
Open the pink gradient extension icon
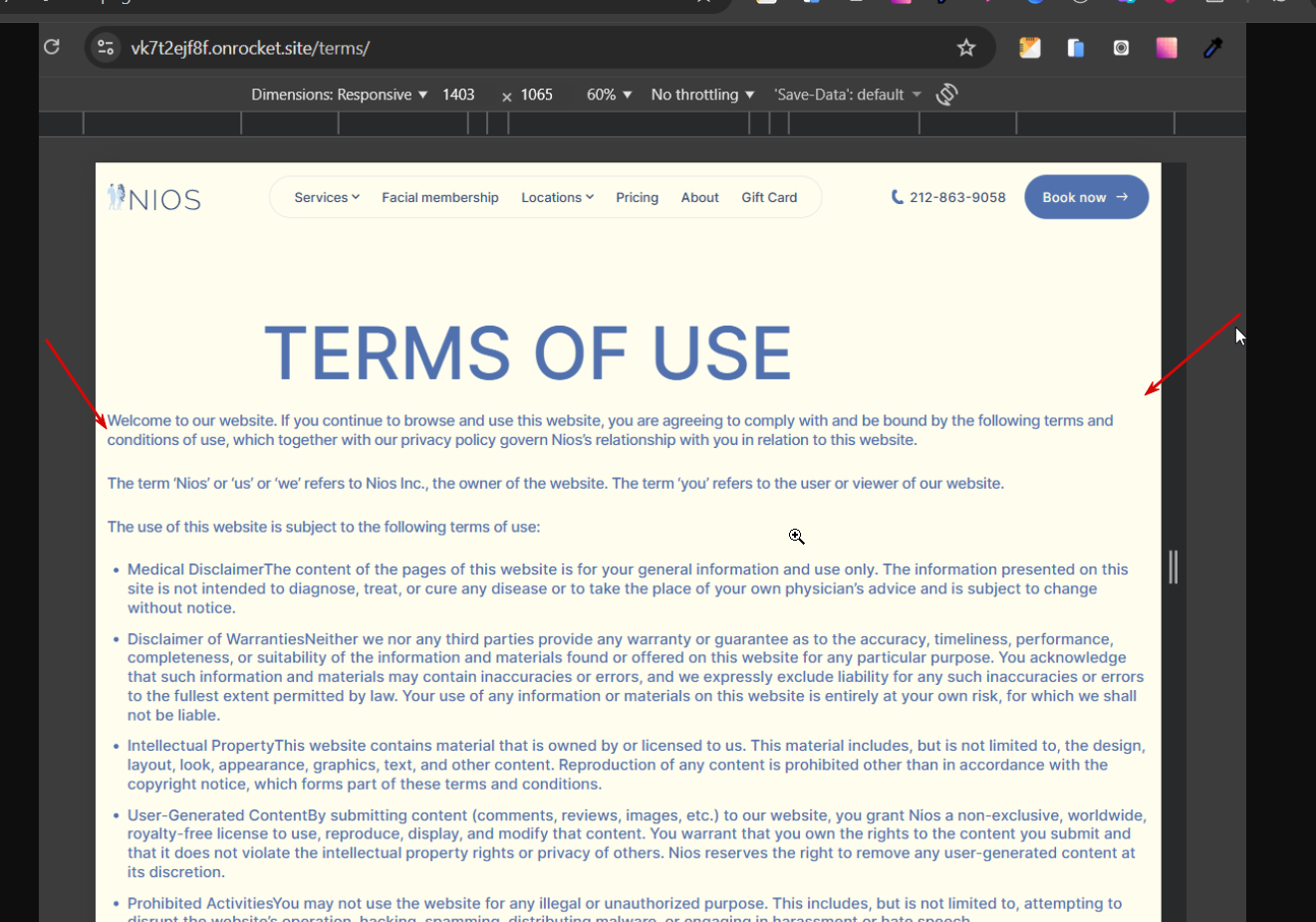coord(1167,48)
